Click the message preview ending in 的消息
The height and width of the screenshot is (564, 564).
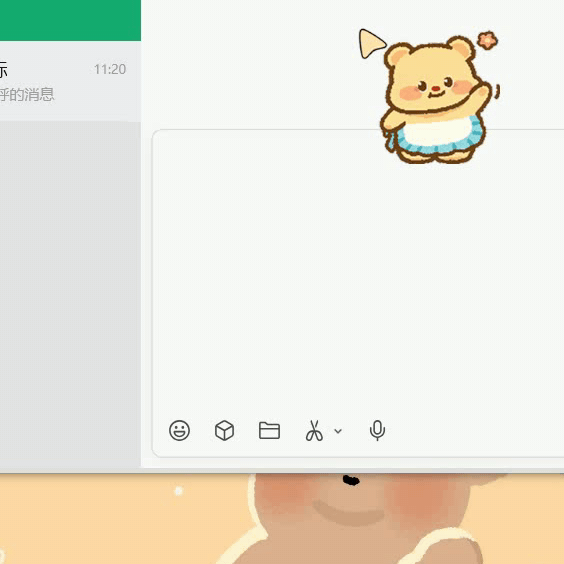(27, 95)
